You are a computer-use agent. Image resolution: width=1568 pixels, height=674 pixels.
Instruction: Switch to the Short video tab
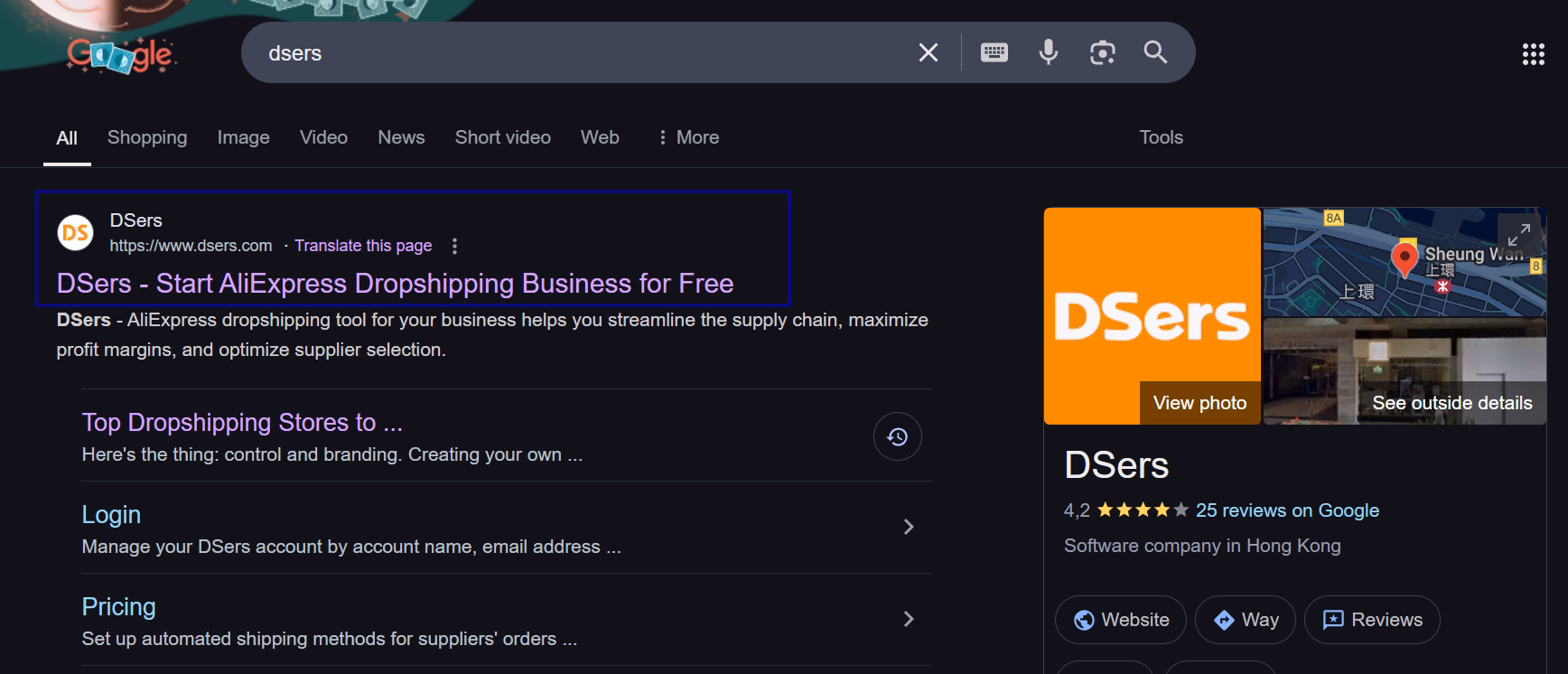coord(503,137)
